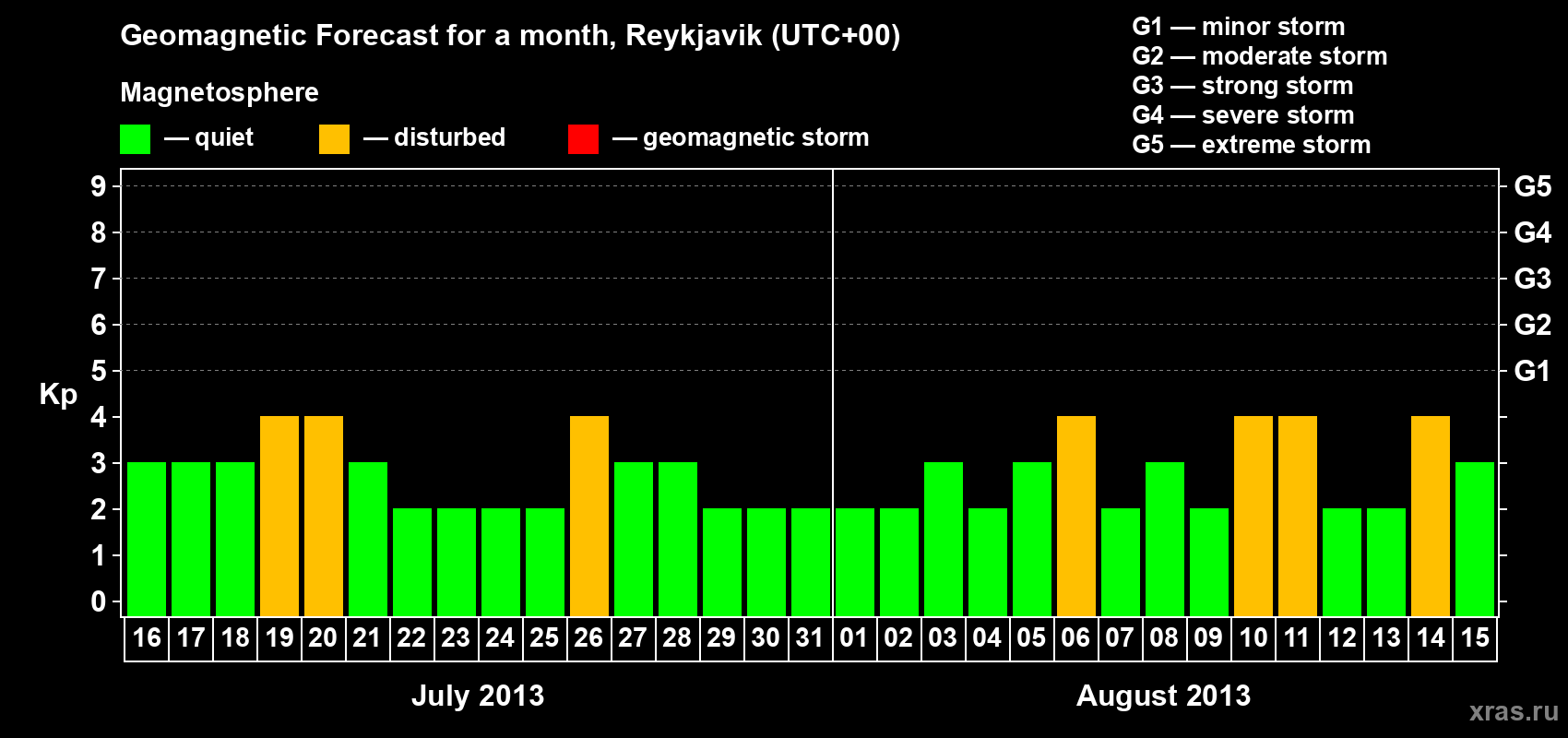Click date label 31 on the axis
The image size is (1568, 738).
pos(811,637)
